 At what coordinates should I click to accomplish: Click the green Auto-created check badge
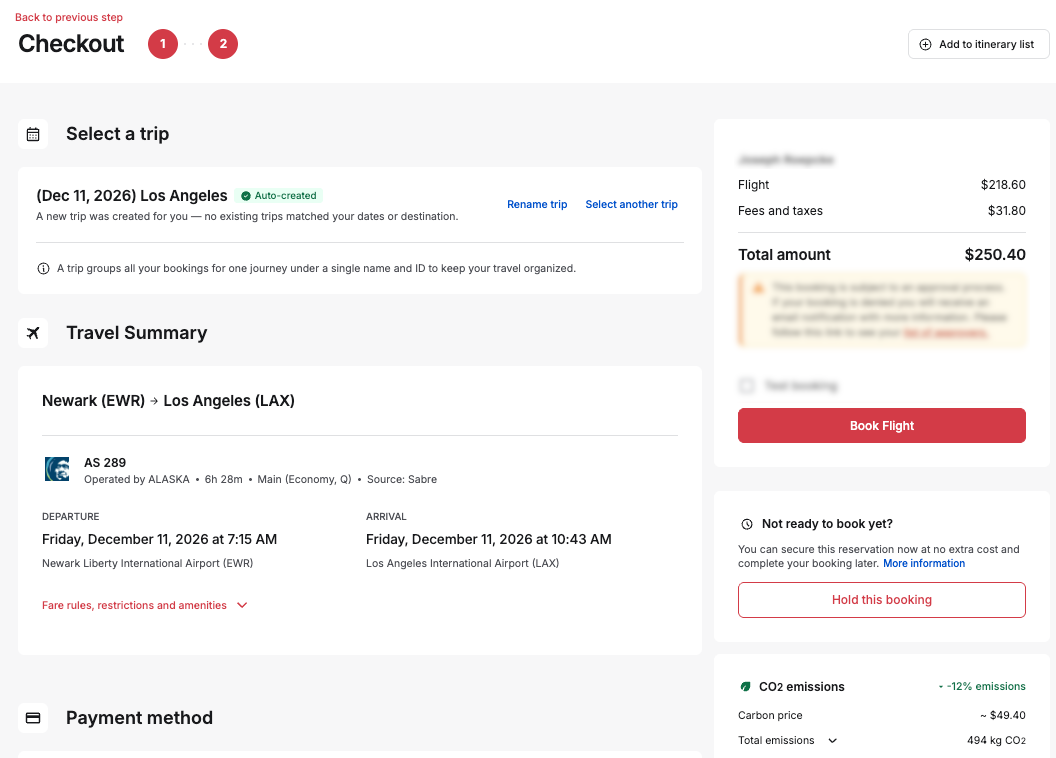[279, 196]
